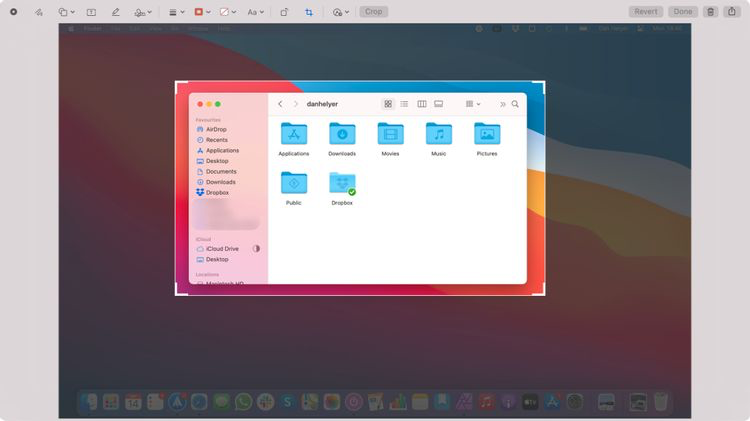
Task: Open the Image Description annotate menu
Action: click(x=340, y=12)
